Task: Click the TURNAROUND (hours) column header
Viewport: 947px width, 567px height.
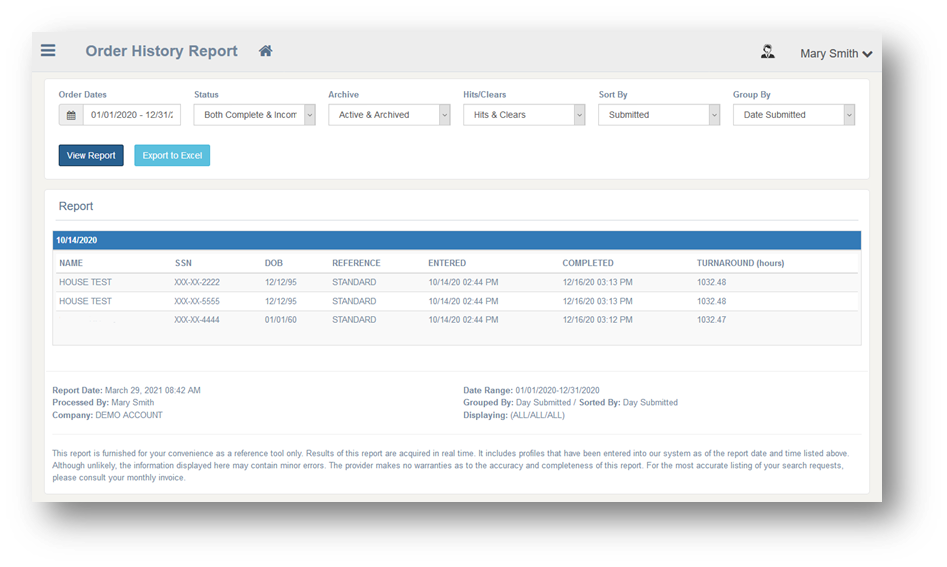Action: [740, 263]
